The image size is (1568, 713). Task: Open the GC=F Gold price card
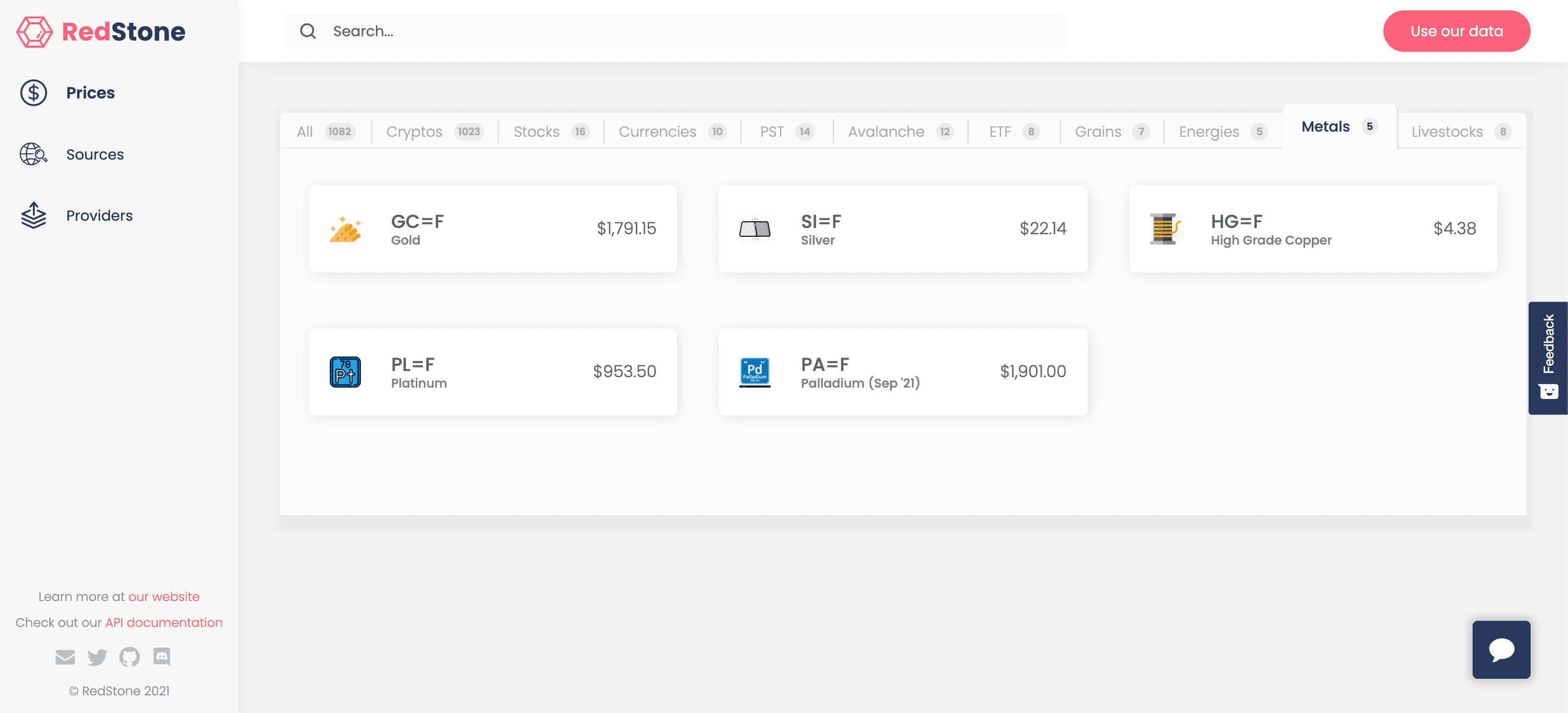click(x=493, y=229)
